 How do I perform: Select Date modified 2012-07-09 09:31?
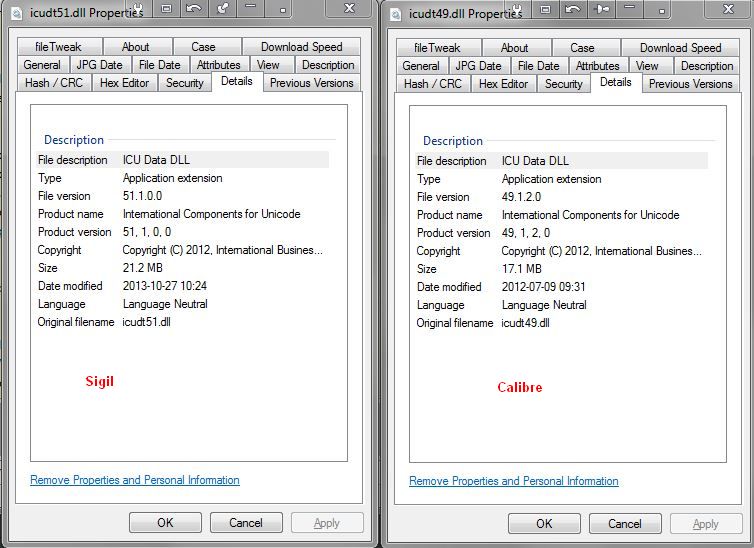pyautogui.click(x=544, y=287)
